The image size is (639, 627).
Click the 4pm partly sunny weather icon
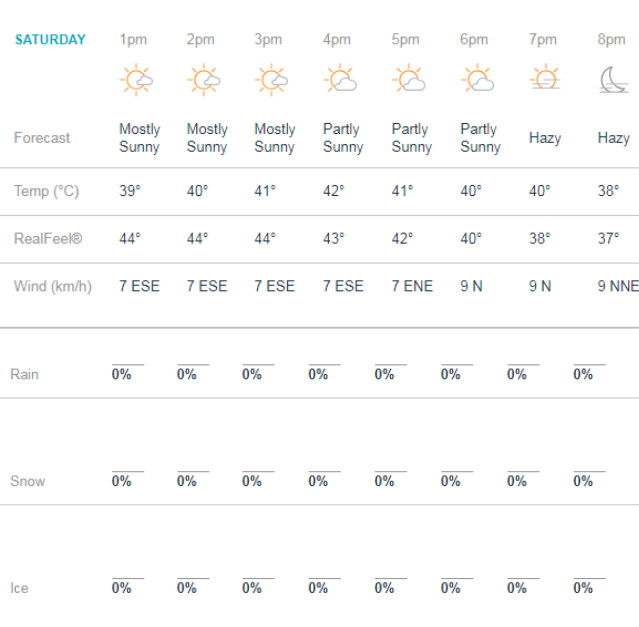(x=340, y=78)
